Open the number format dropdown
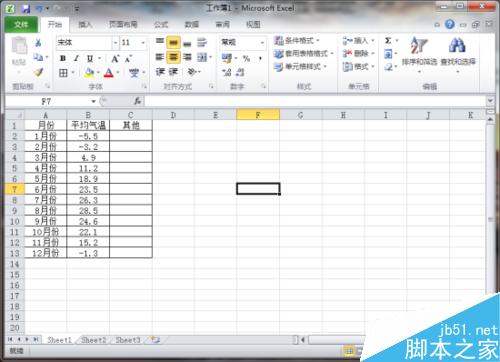 tap(262, 43)
